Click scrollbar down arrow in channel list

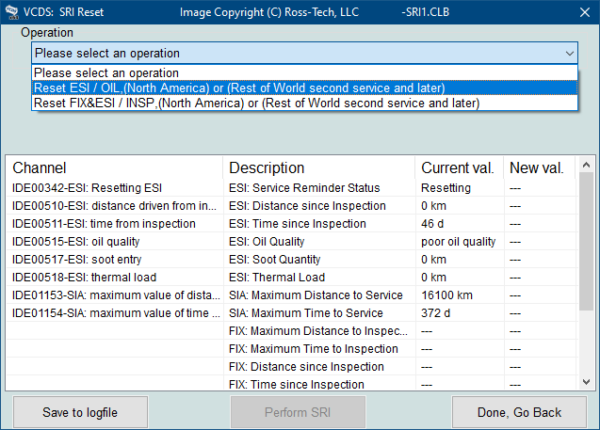coord(584,381)
